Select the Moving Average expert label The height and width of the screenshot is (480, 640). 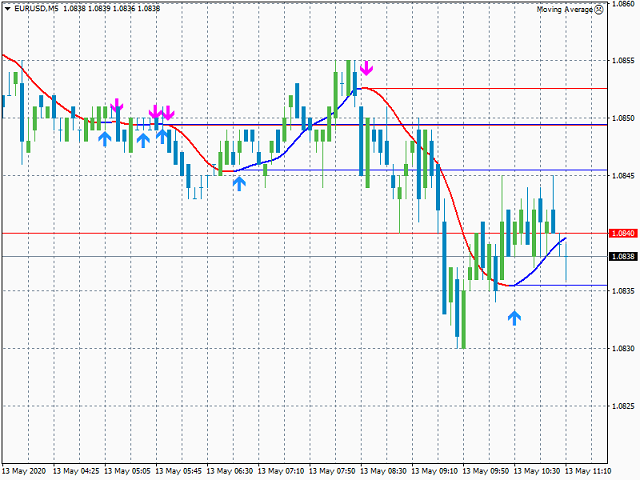pyautogui.click(x=564, y=9)
